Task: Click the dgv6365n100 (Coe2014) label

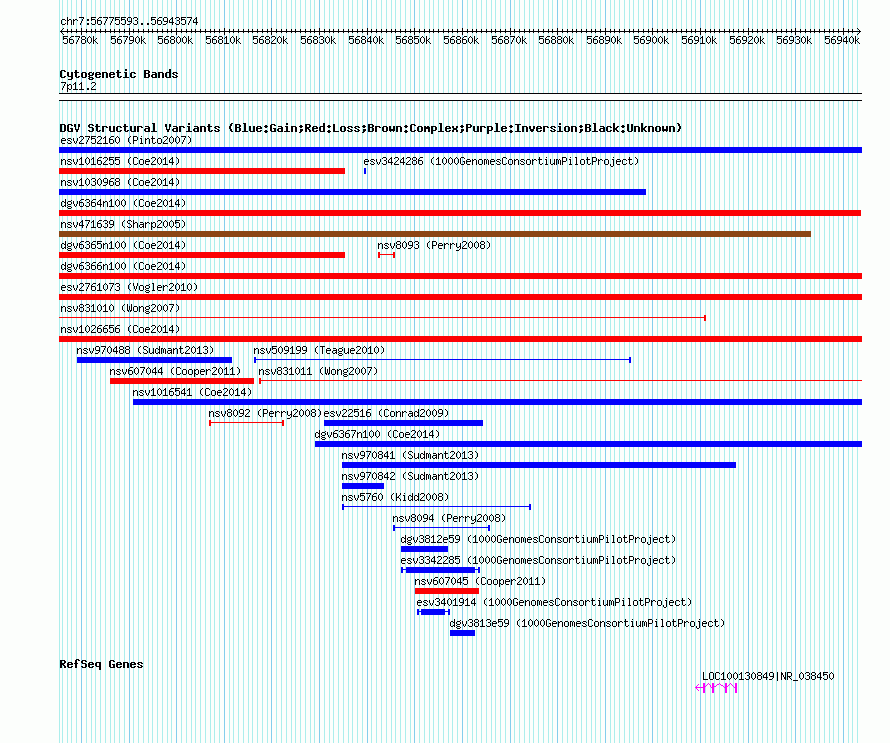Action: tap(123, 245)
